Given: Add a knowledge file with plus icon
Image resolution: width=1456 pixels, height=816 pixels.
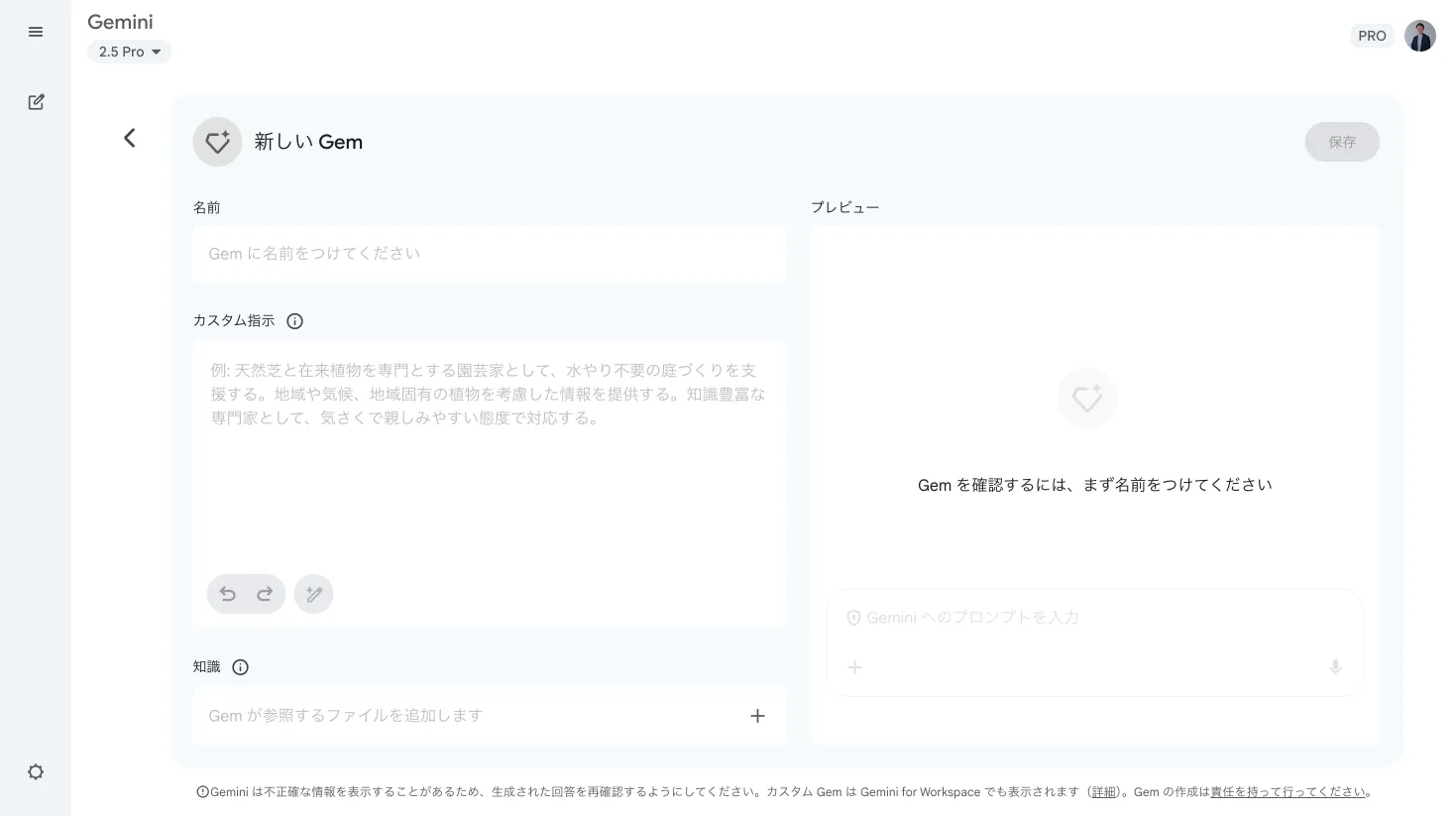Looking at the screenshot, I should (757, 716).
